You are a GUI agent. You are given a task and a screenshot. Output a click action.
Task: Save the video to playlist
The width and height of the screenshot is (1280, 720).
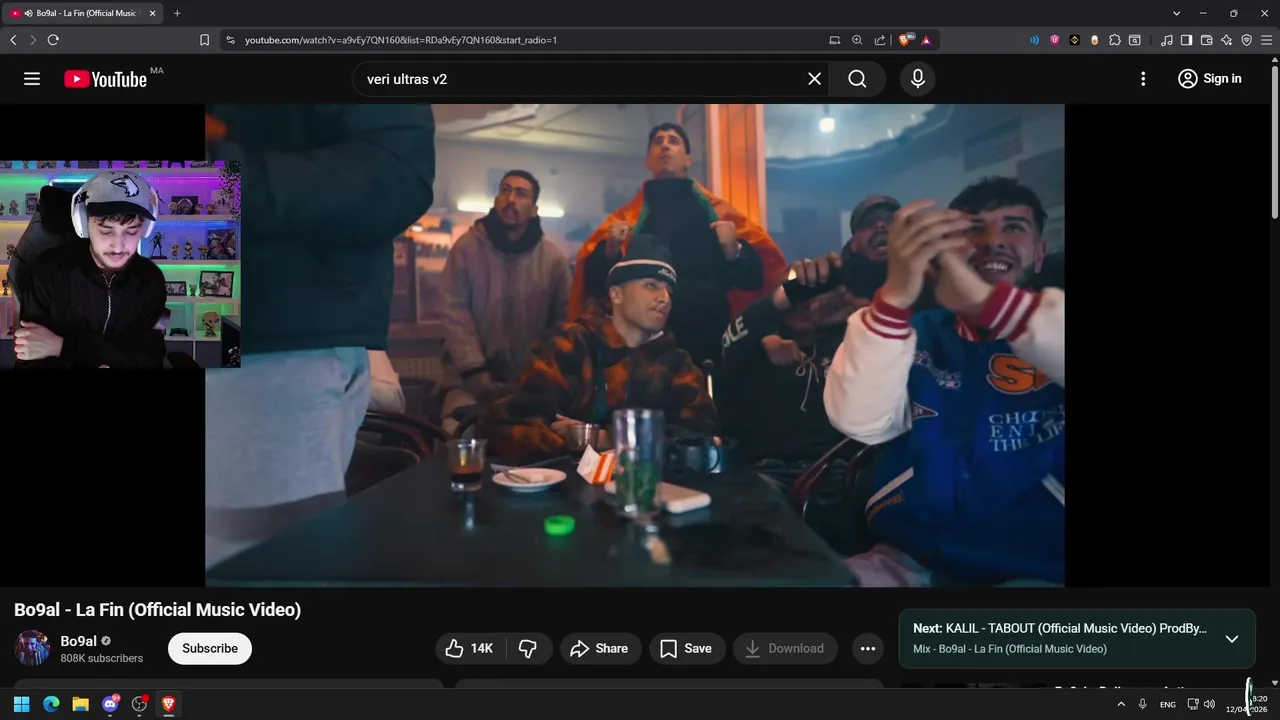[687, 648]
